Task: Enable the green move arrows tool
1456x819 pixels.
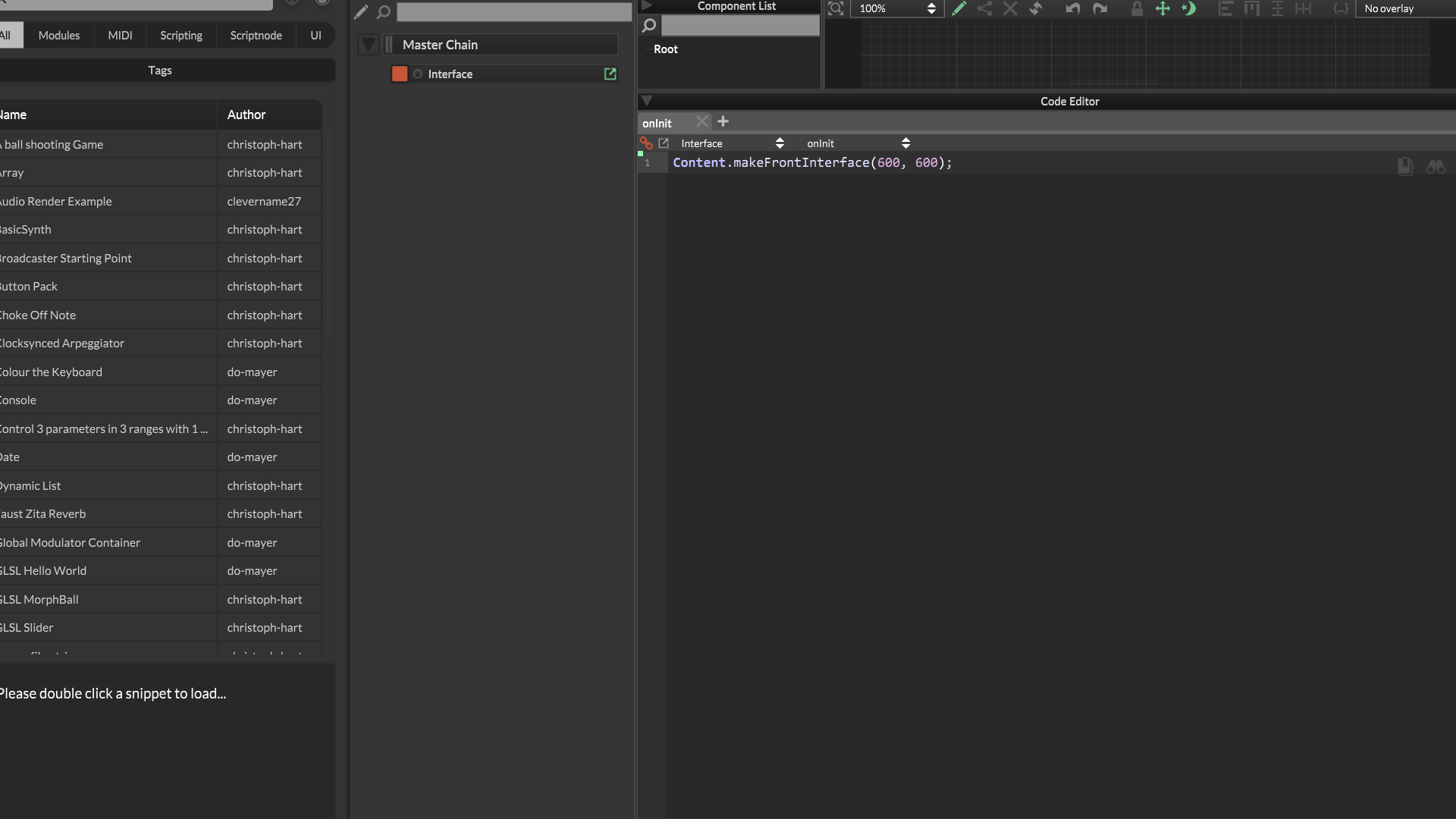Action: click(1163, 8)
